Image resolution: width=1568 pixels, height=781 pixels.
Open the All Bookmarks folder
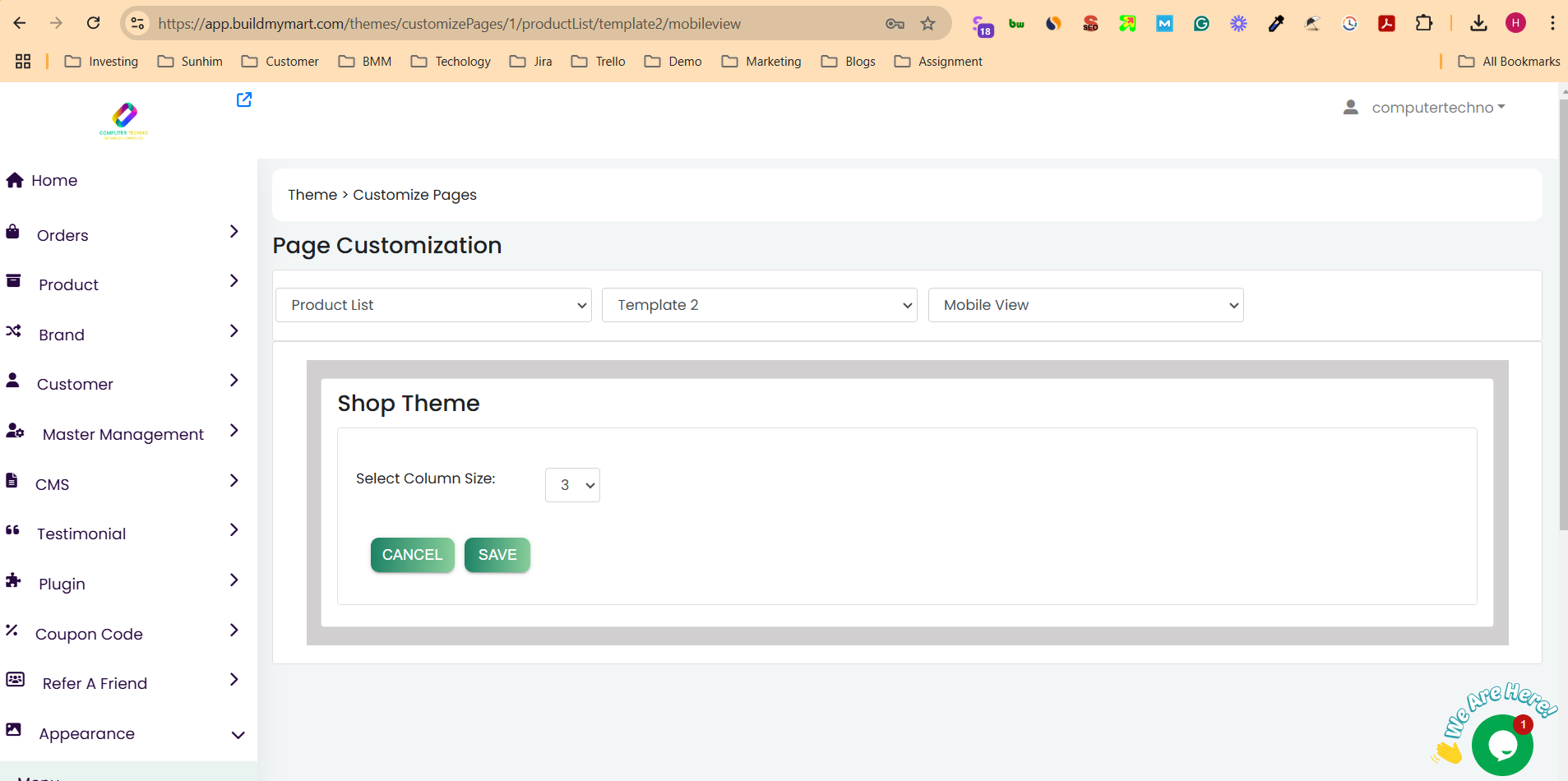point(1509,62)
